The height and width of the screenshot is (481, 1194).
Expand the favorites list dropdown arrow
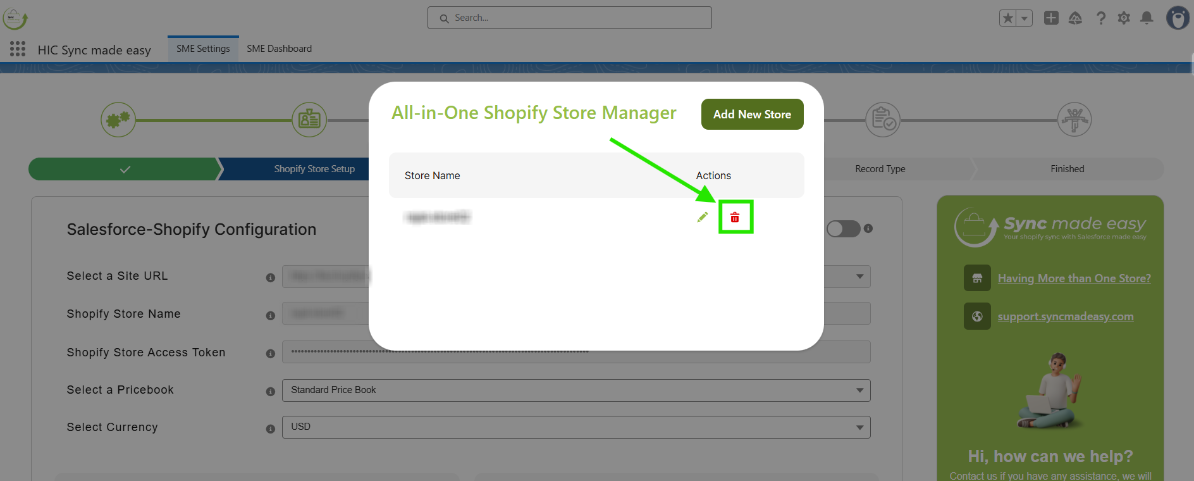tap(1025, 18)
